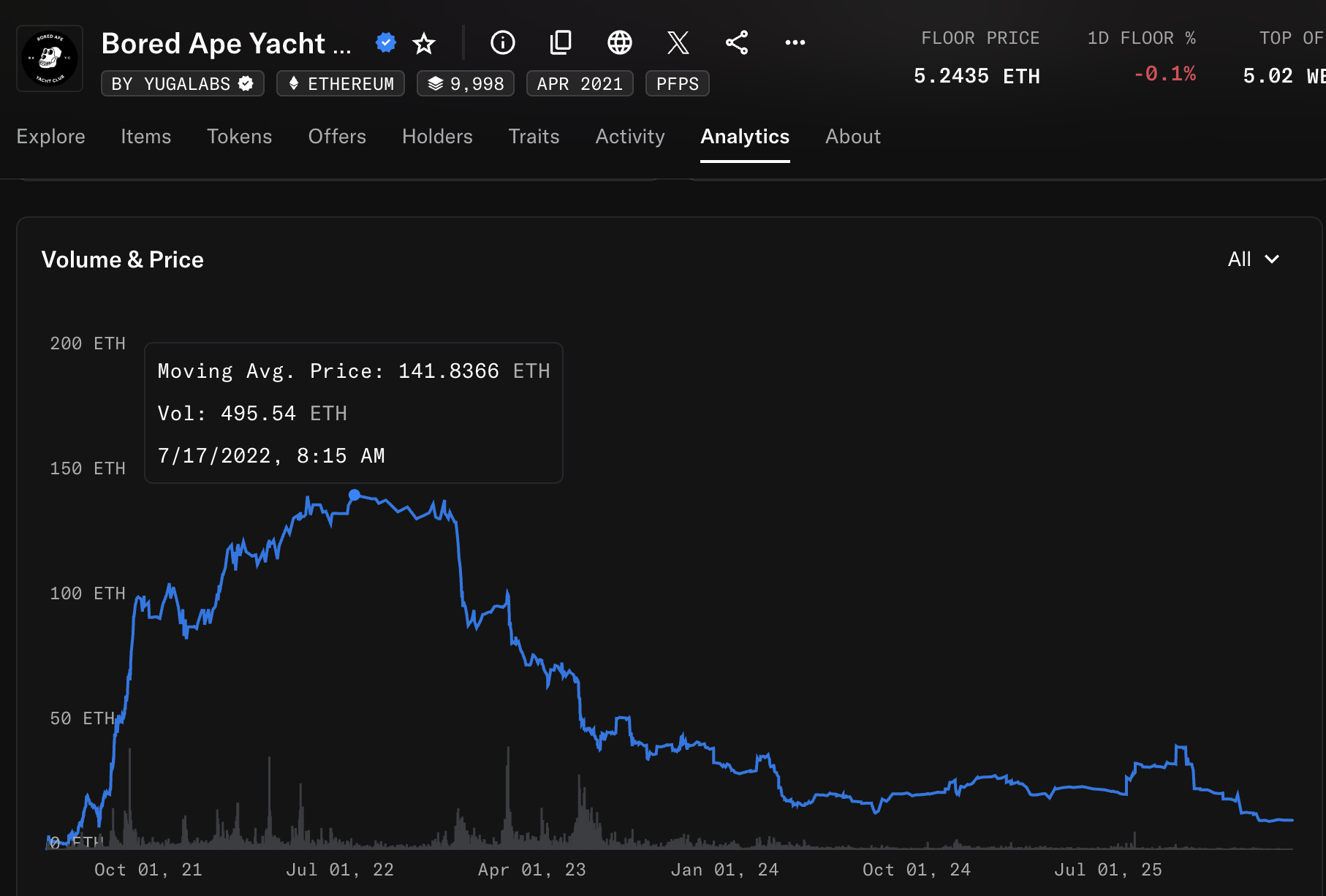The image size is (1326, 896).
Task: Open more options ellipsis menu
Action: 795,42
